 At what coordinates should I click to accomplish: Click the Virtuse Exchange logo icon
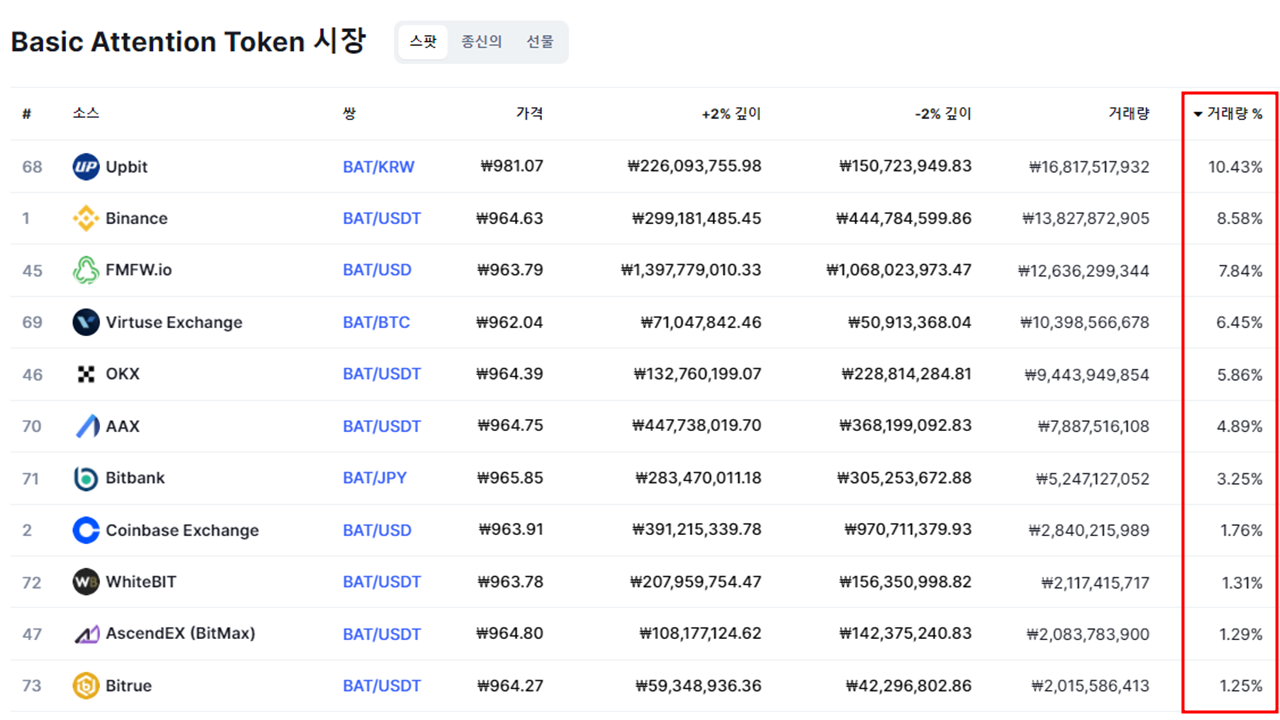click(x=86, y=322)
